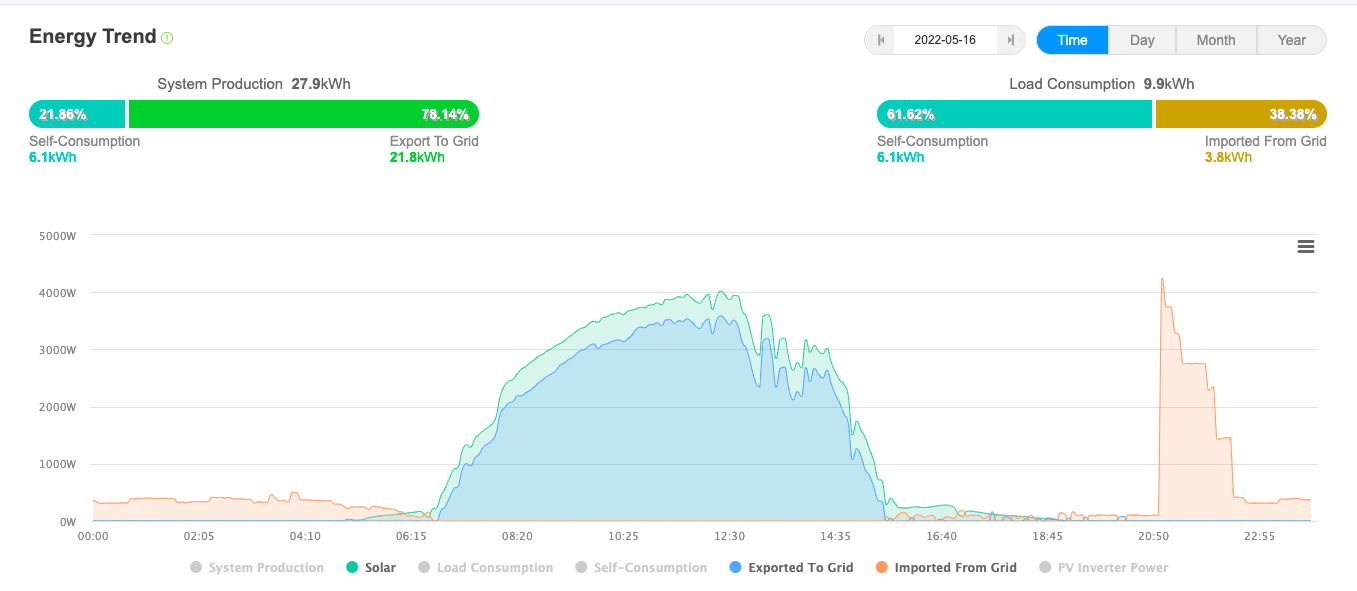Viewport: 1357px width, 591px height.
Task: Go to previous date with left arrow
Action: [x=881, y=40]
